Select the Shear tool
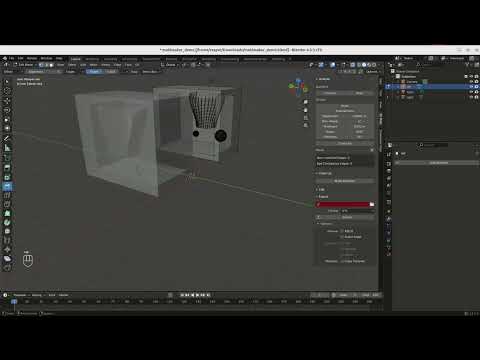480x360 pixels. [x=7, y=259]
